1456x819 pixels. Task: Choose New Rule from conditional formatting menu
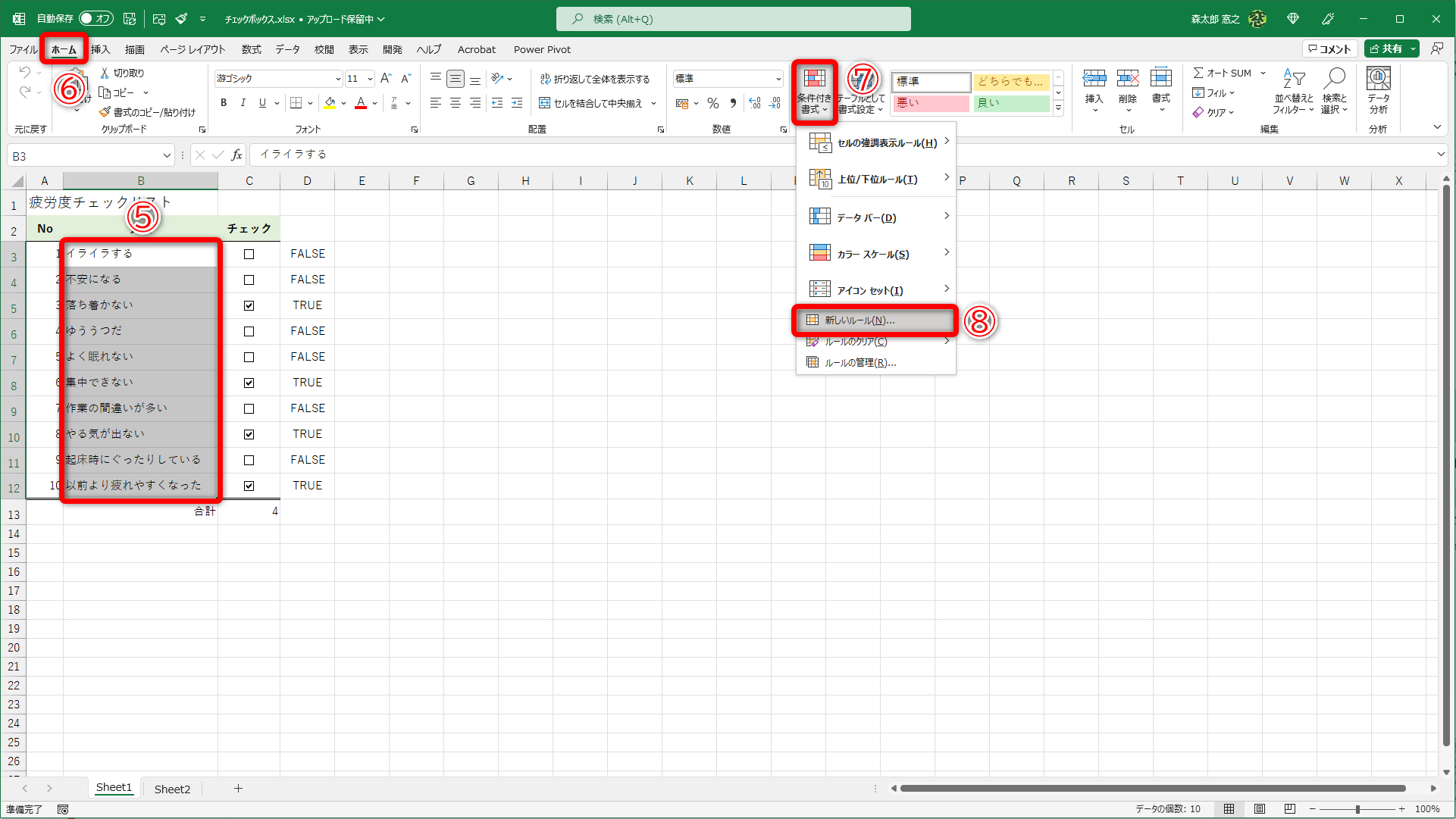[860, 320]
